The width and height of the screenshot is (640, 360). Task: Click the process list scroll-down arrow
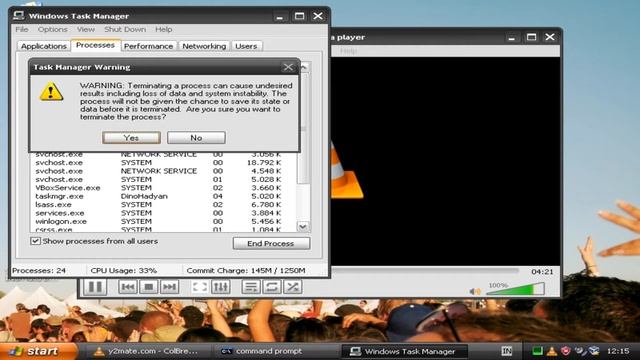coord(303,227)
